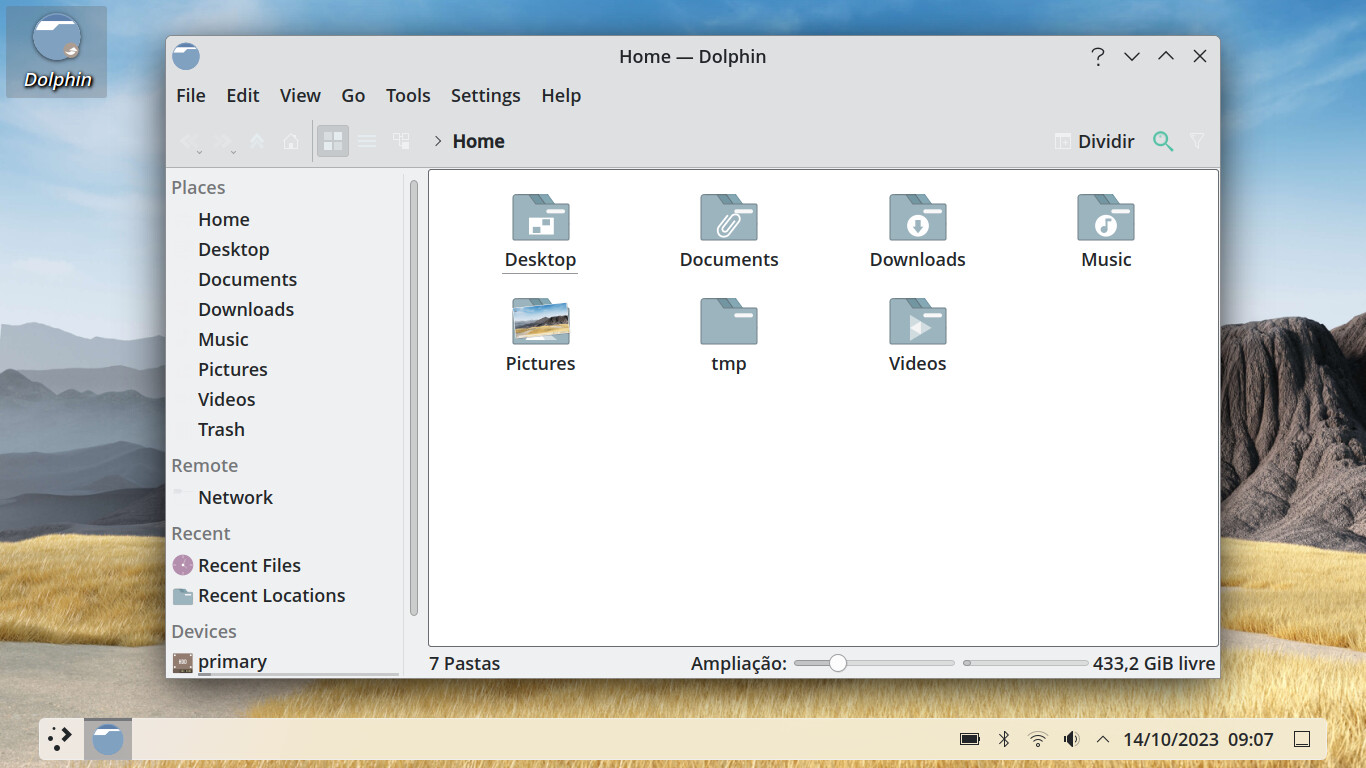Open the Bluetooth tray icon
This screenshot has height=768, width=1366.
(x=1004, y=739)
